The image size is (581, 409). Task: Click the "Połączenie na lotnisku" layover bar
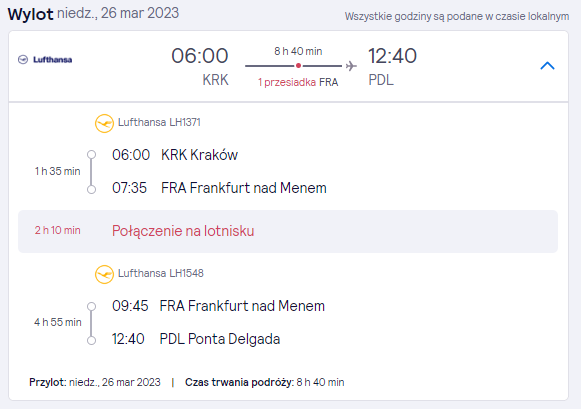coord(288,231)
